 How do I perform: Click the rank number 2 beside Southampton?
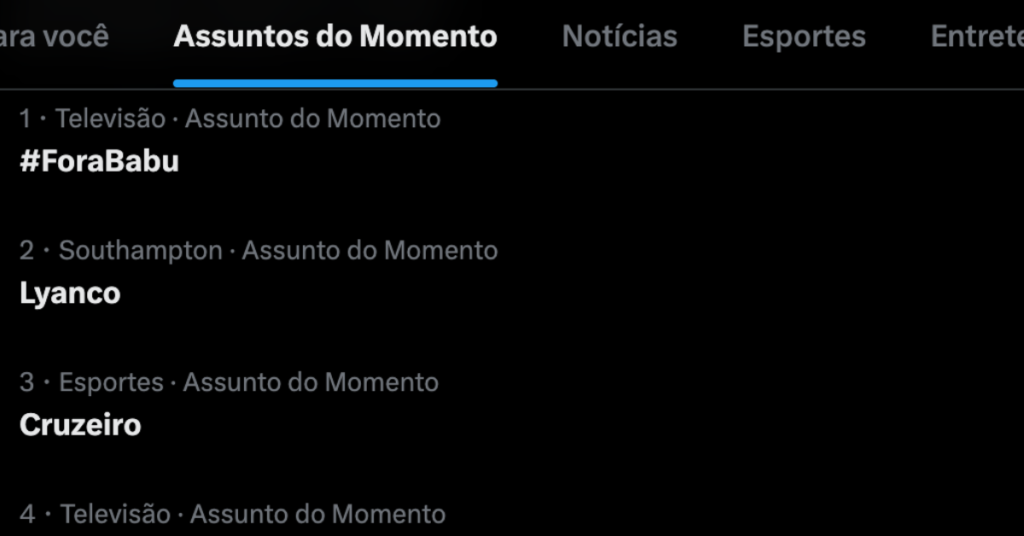[x=27, y=250]
